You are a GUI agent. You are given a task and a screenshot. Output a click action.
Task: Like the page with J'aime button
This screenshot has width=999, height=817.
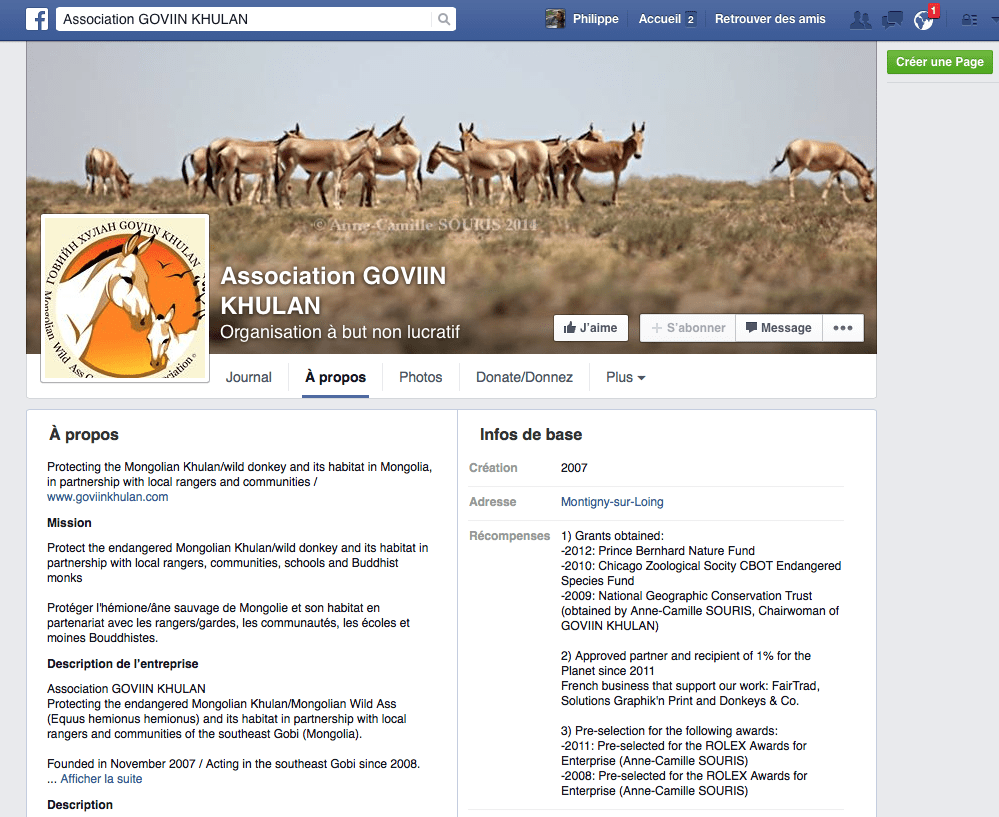[590, 328]
